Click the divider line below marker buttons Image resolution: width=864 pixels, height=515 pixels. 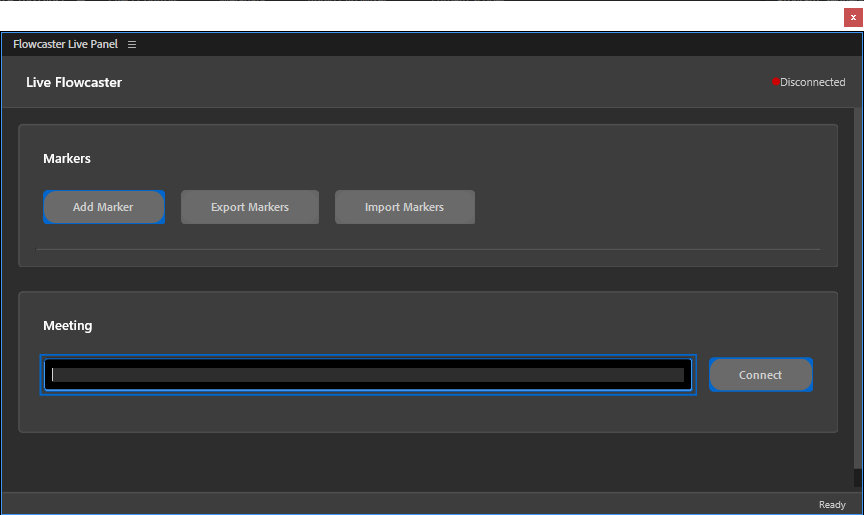point(428,249)
